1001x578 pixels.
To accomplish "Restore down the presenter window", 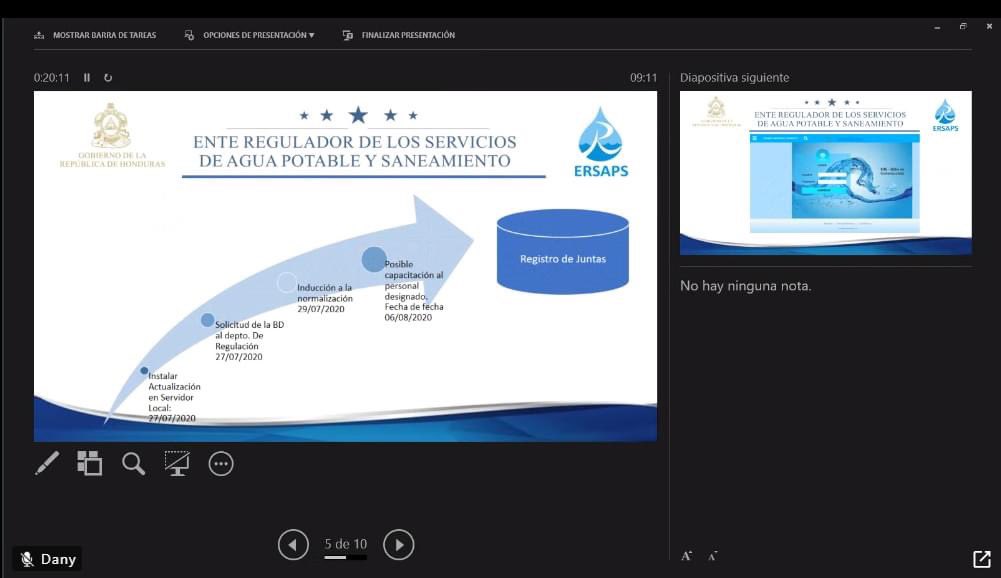I will 963,26.
